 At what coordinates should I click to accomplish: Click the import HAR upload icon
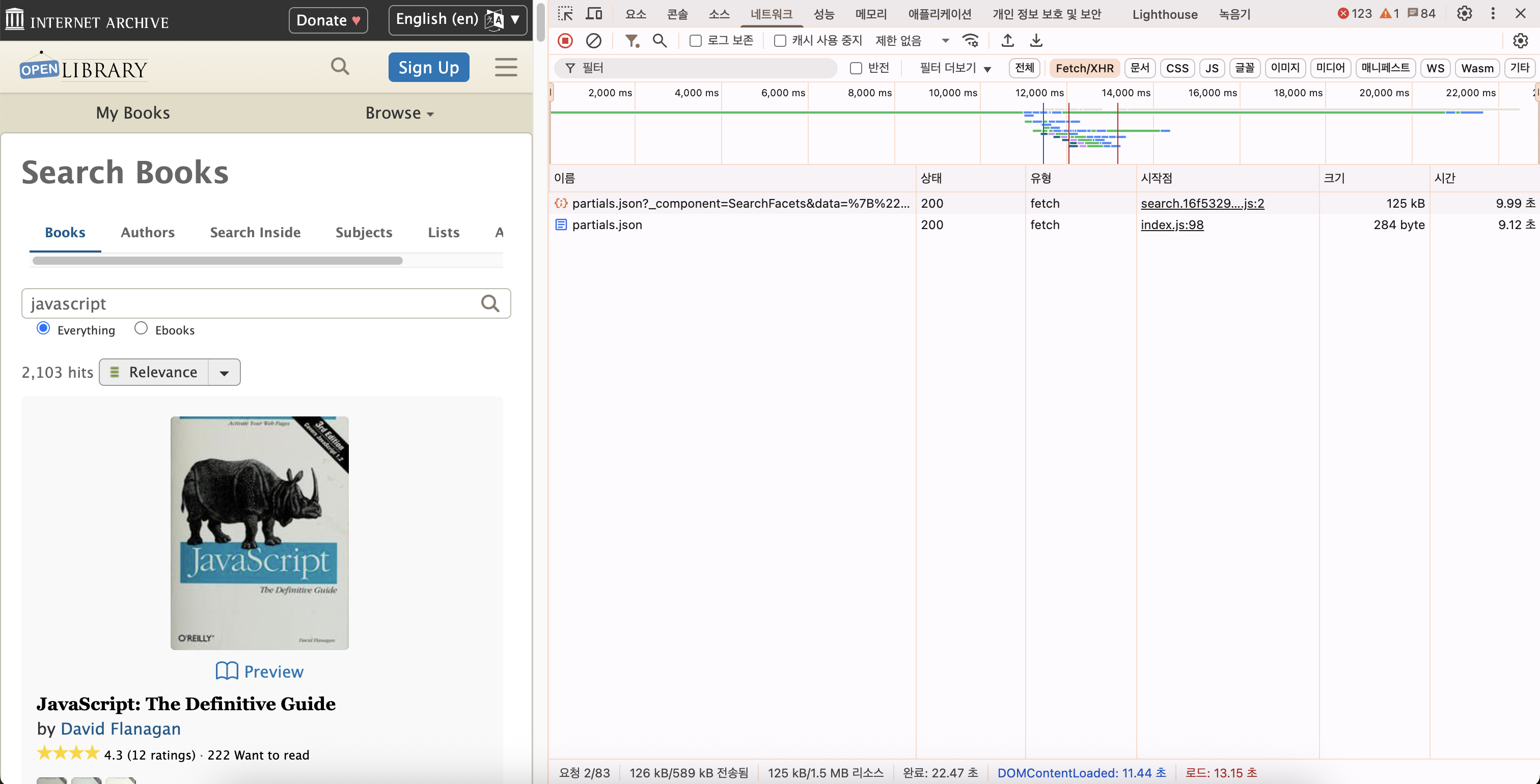(1007, 41)
